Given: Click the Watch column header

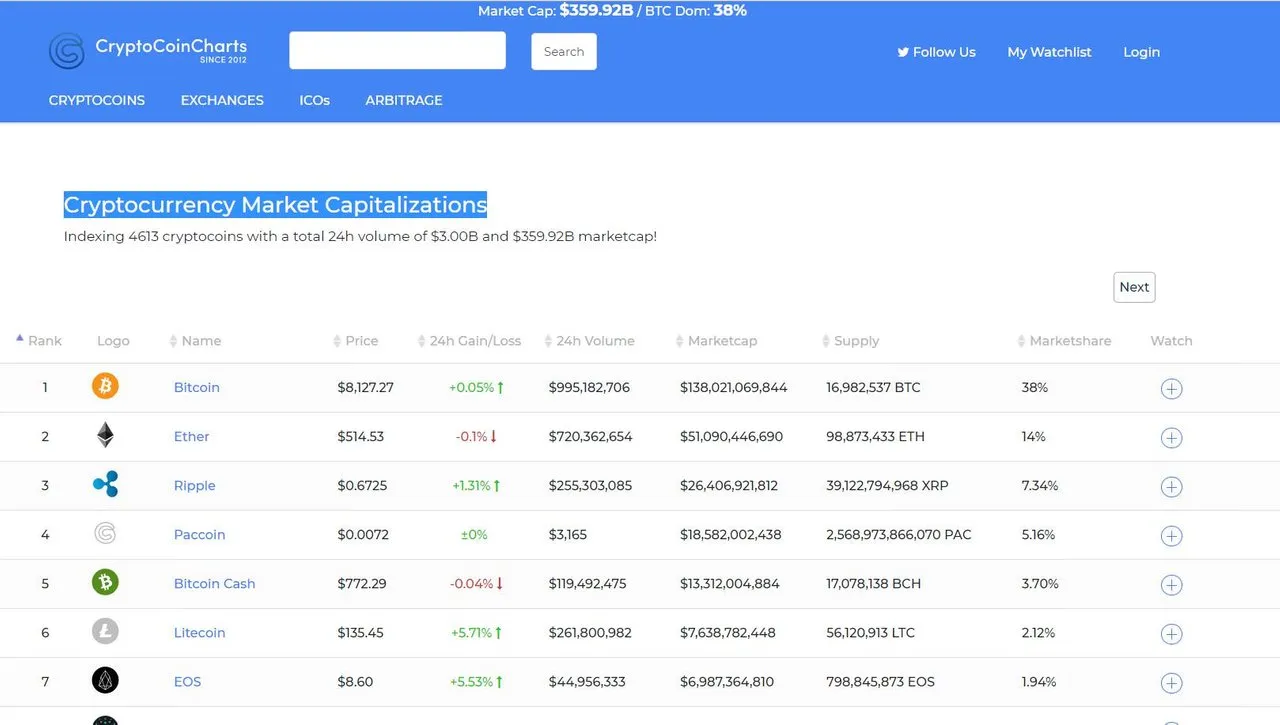Looking at the screenshot, I should [x=1171, y=341].
